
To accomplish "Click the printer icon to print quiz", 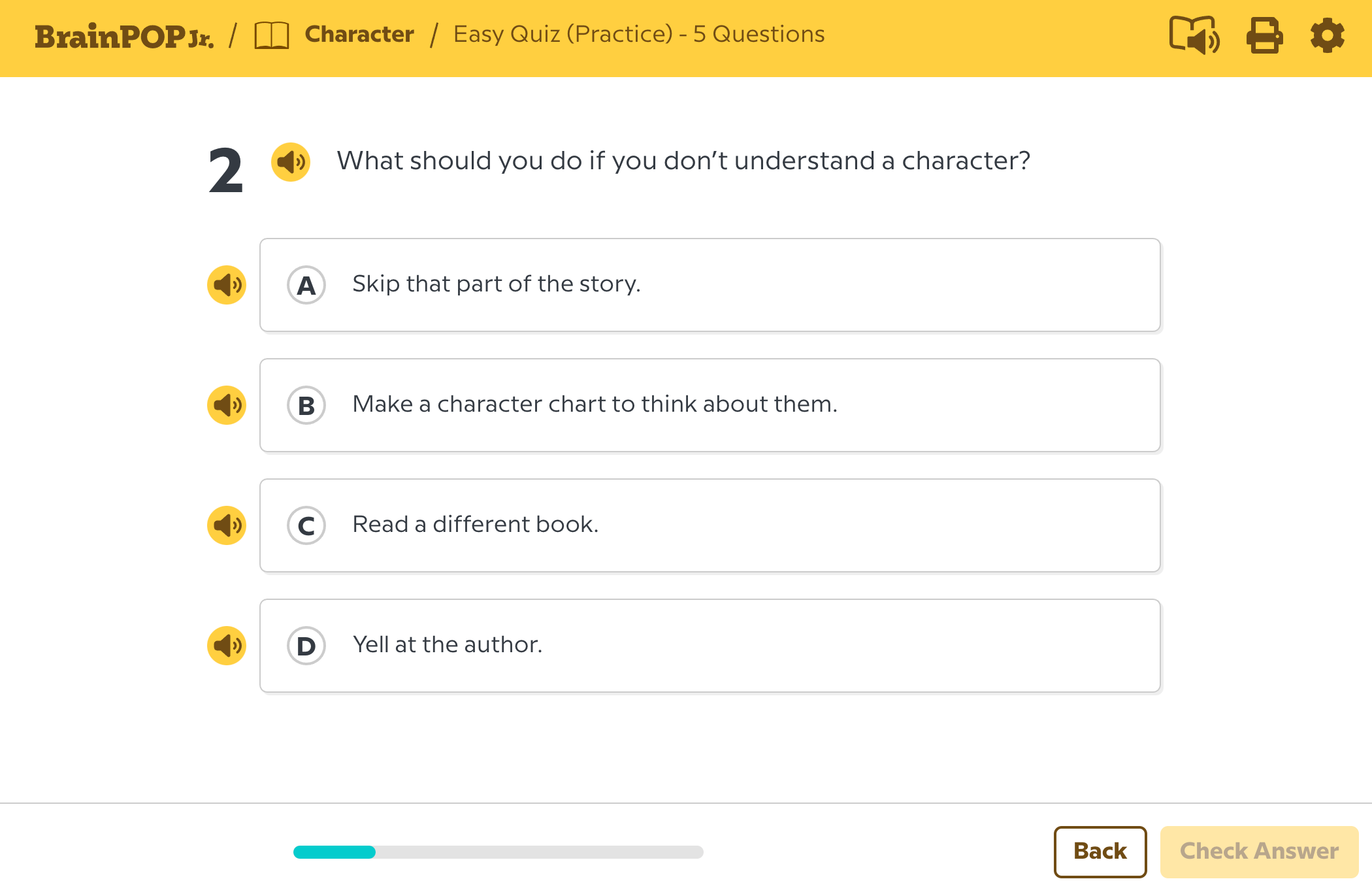I will 1264,35.
